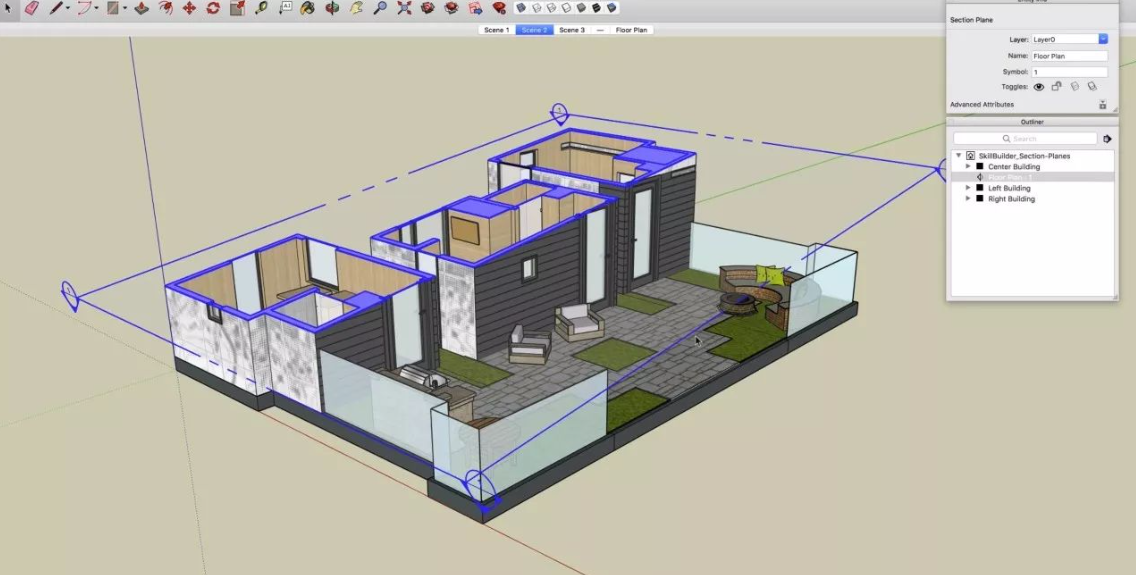1136x575 pixels.
Task: Select Center Building in Outliner
Action: tap(1014, 167)
